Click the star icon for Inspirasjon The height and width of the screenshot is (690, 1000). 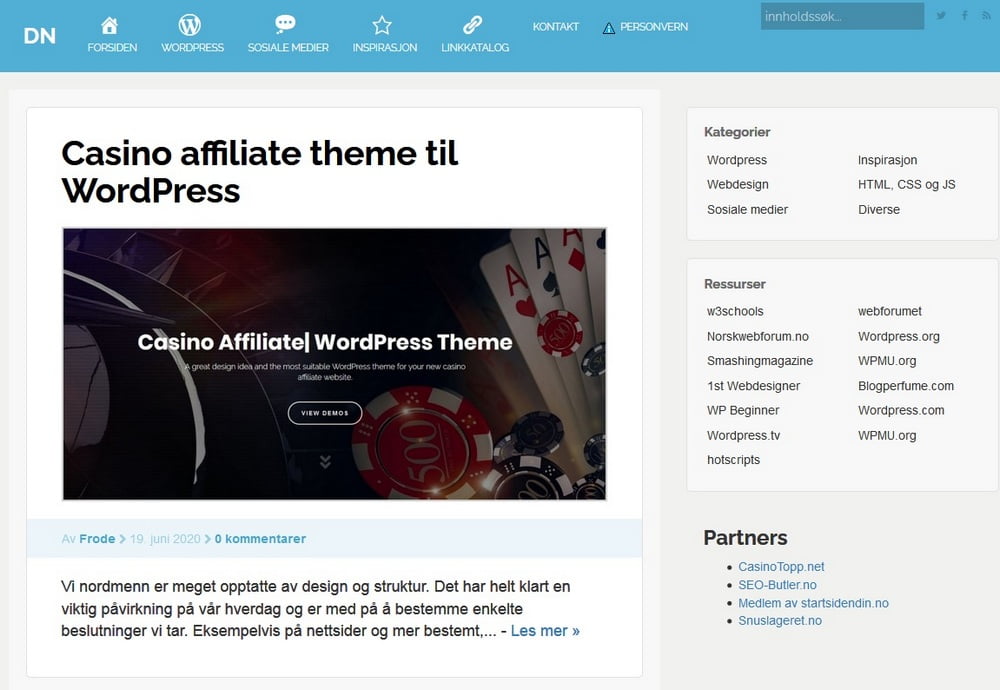click(x=382, y=26)
